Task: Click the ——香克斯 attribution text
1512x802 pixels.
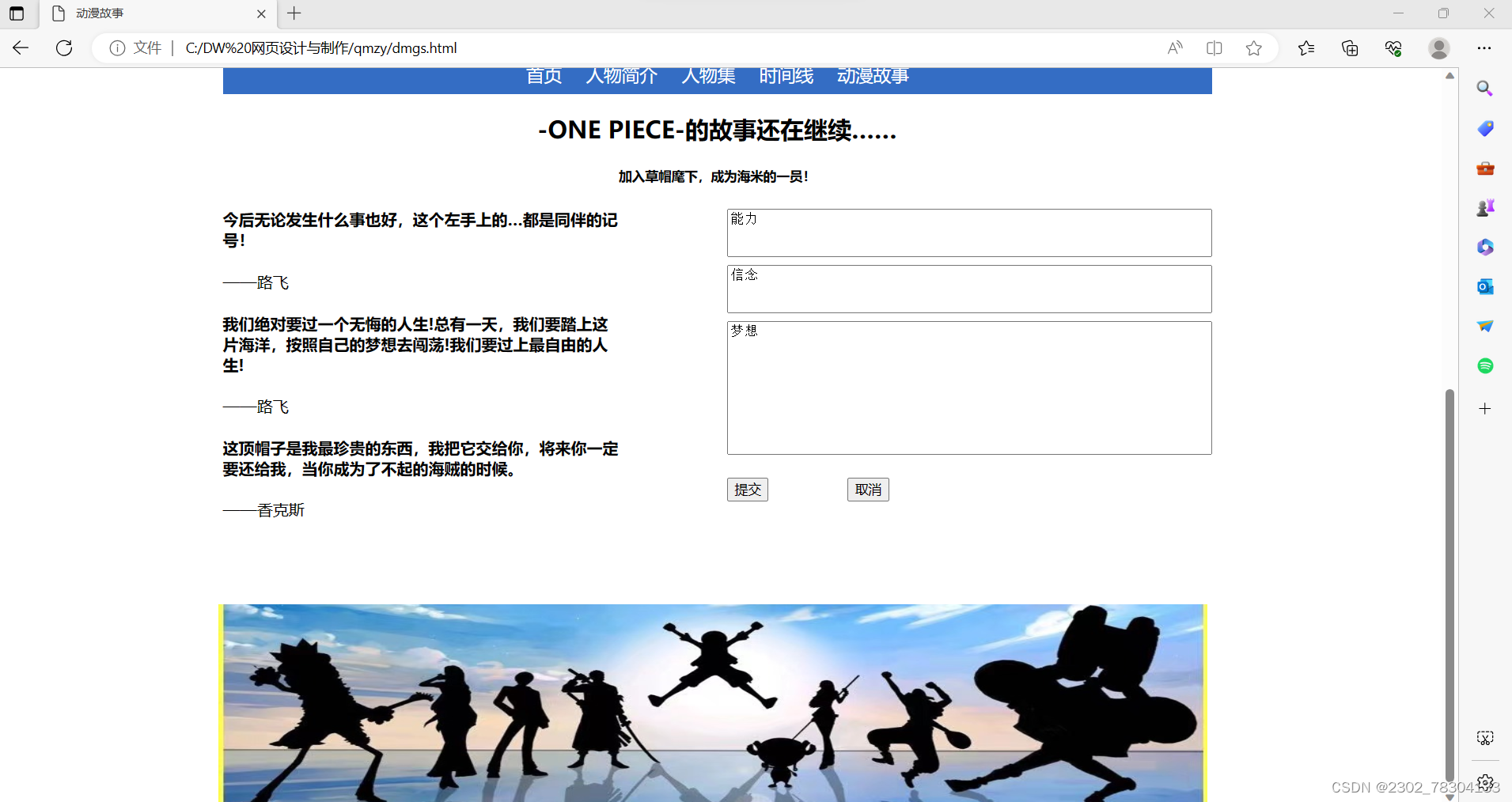Action: tap(263, 510)
